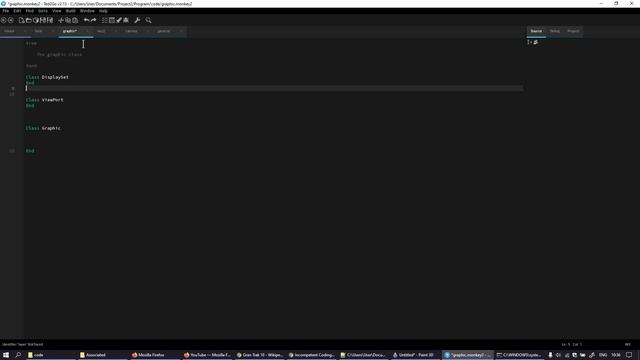640x360 pixels.
Task: Click the line and column indicator in status bar
Action: pos(571,344)
